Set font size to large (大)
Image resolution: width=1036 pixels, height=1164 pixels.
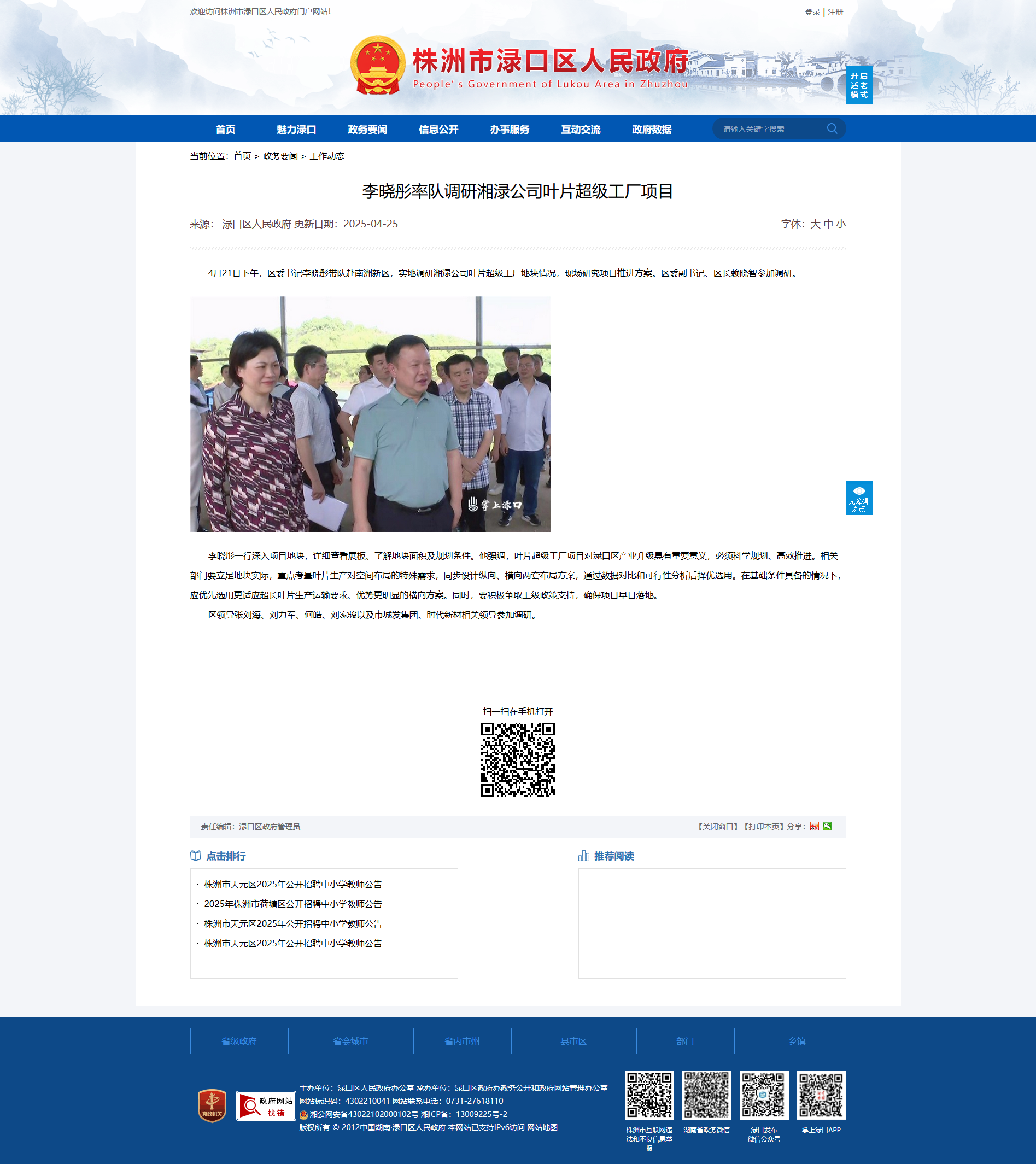coord(815,224)
